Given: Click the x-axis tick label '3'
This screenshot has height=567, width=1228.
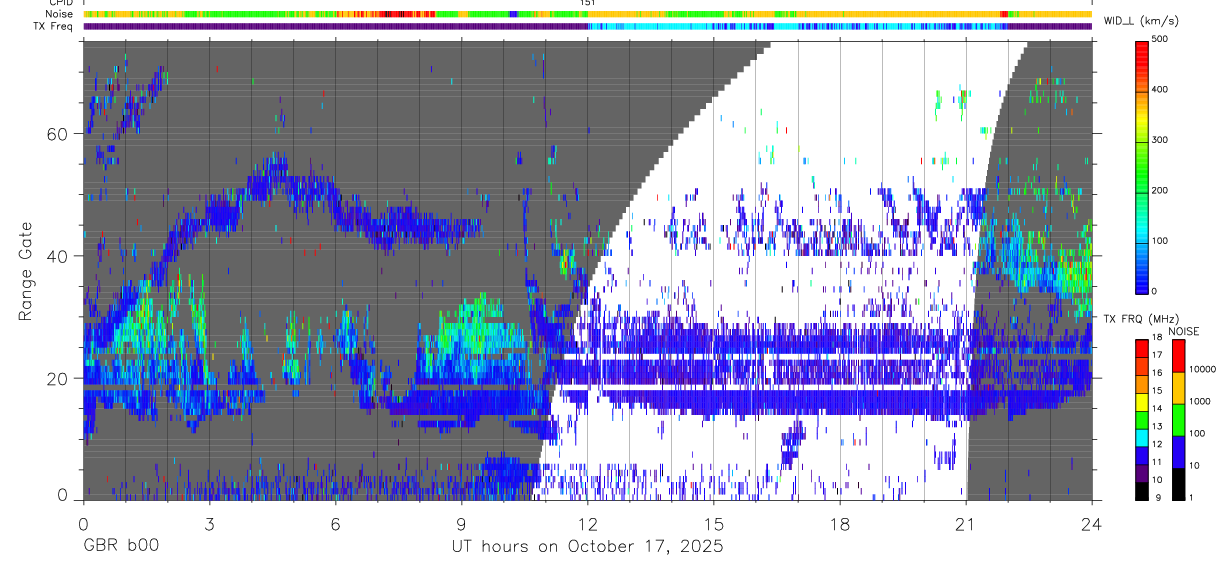Looking at the screenshot, I should pyautogui.click(x=209, y=524).
